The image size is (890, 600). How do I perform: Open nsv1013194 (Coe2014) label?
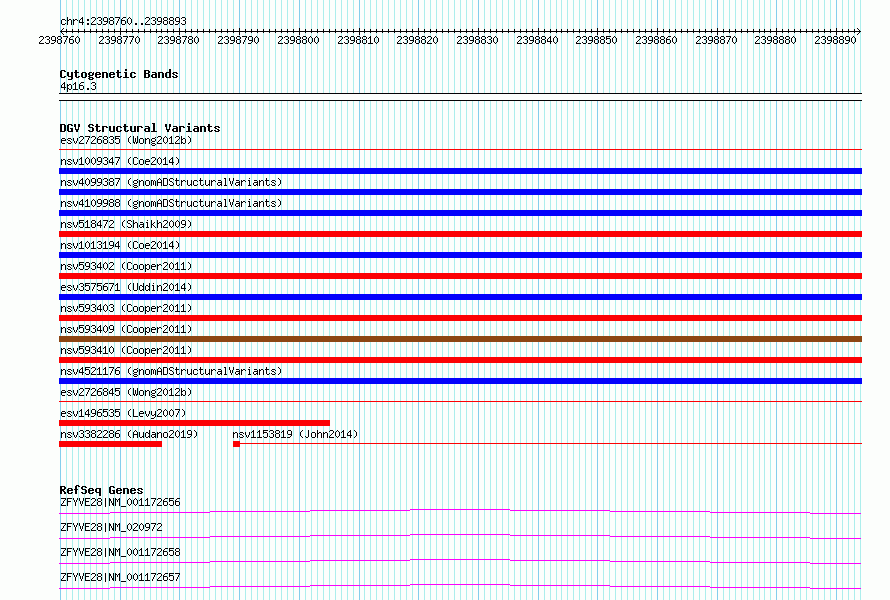[120, 245]
